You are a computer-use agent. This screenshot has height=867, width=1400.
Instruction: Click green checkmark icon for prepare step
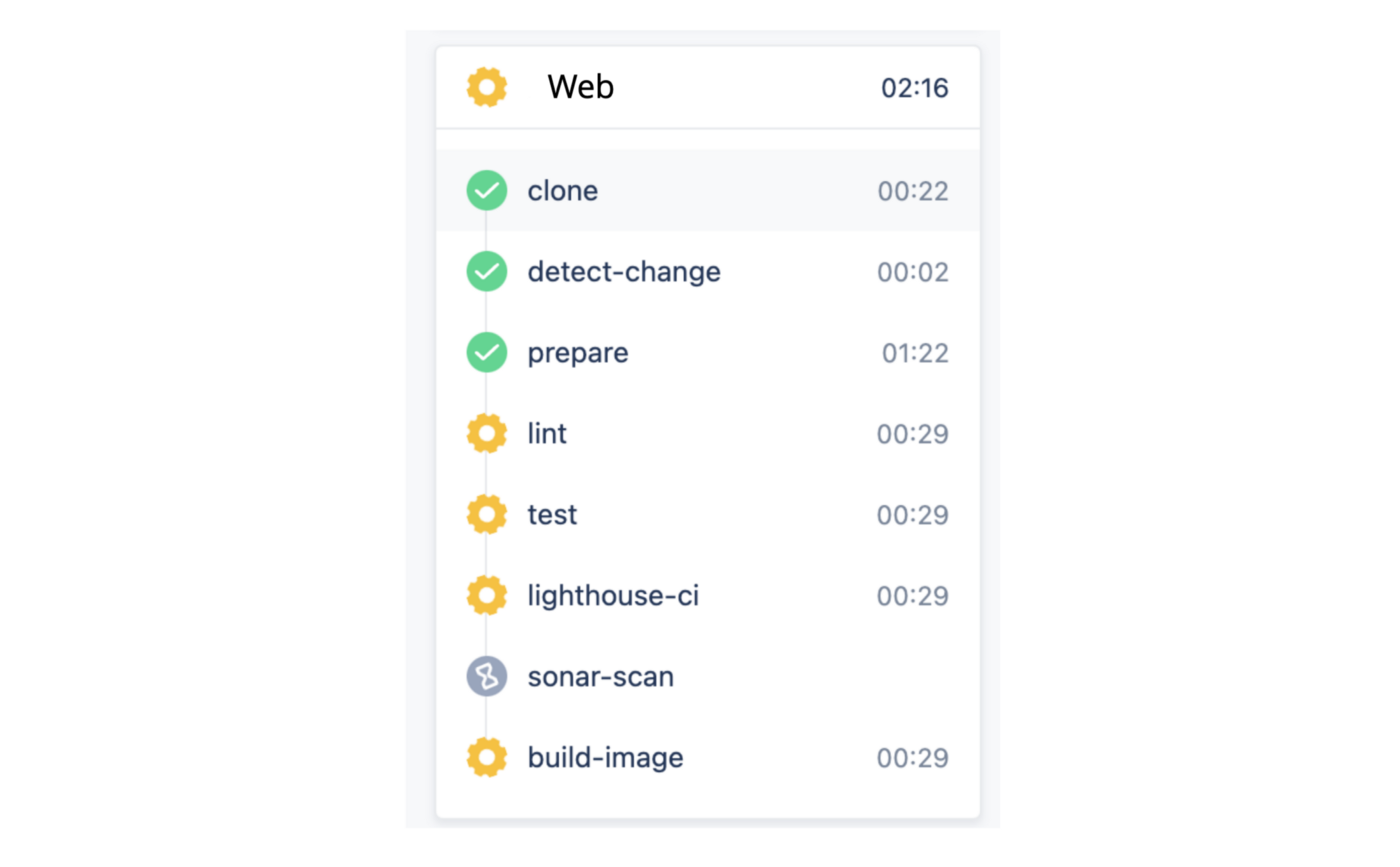[487, 353]
